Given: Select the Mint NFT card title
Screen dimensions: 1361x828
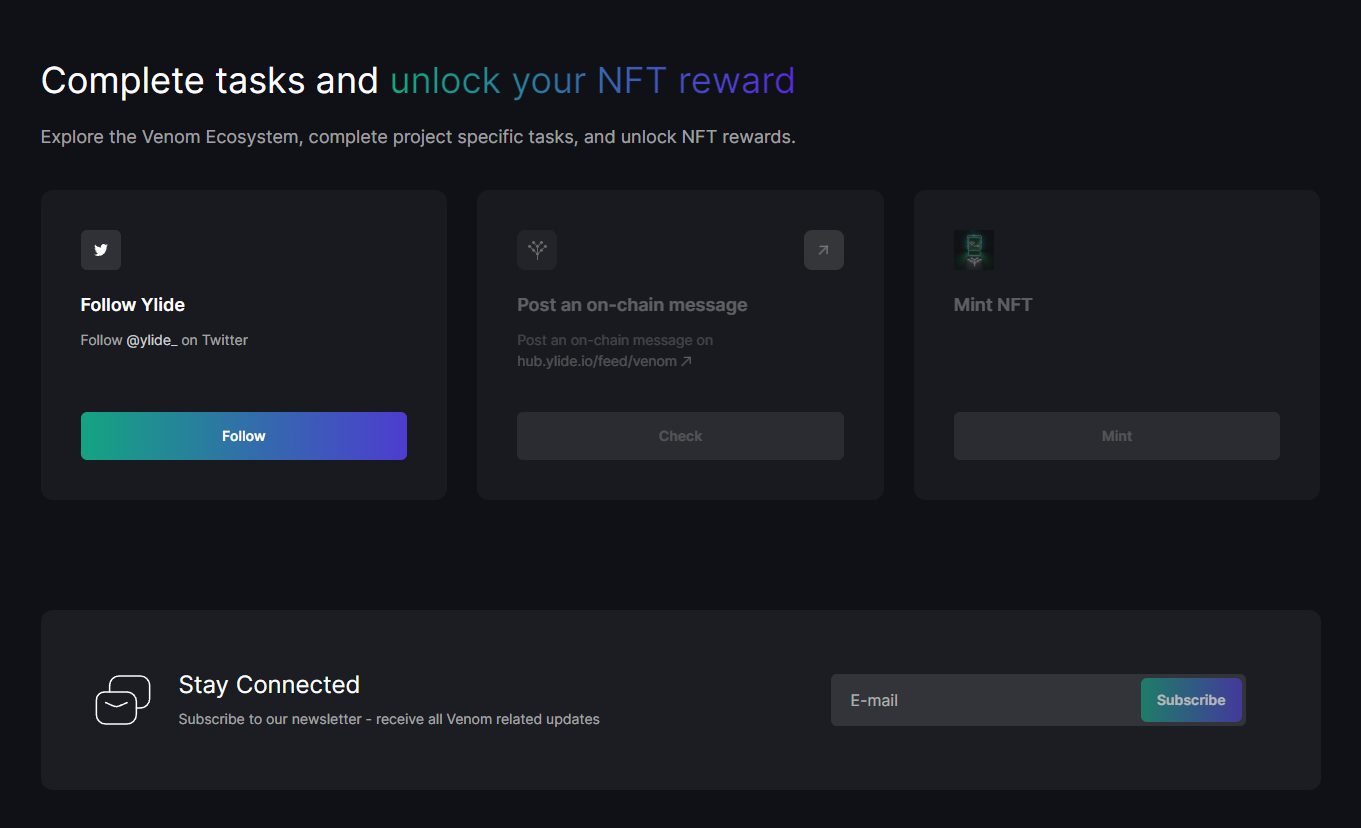Looking at the screenshot, I should [993, 305].
